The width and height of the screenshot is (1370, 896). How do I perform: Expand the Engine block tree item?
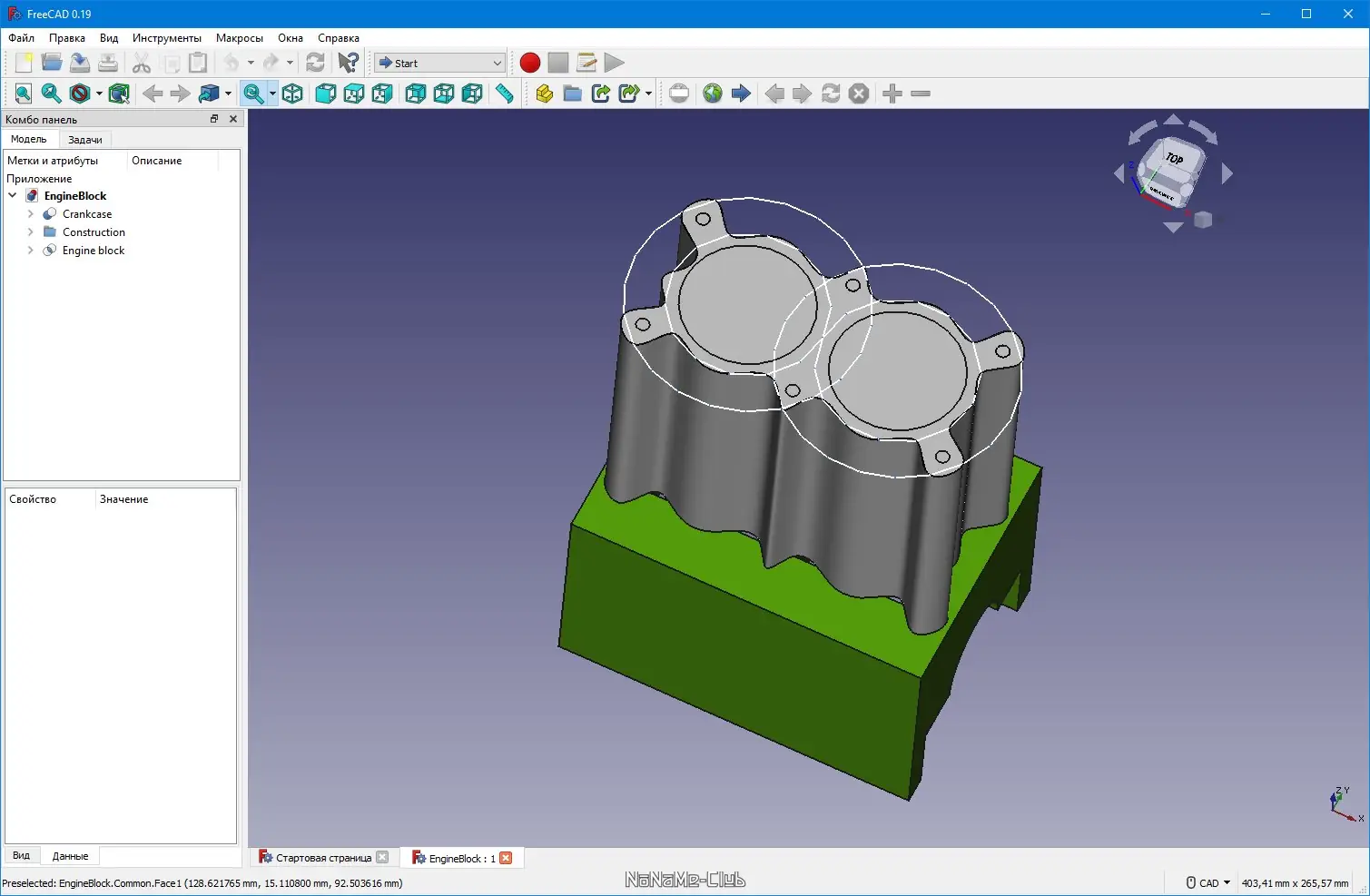coord(31,251)
